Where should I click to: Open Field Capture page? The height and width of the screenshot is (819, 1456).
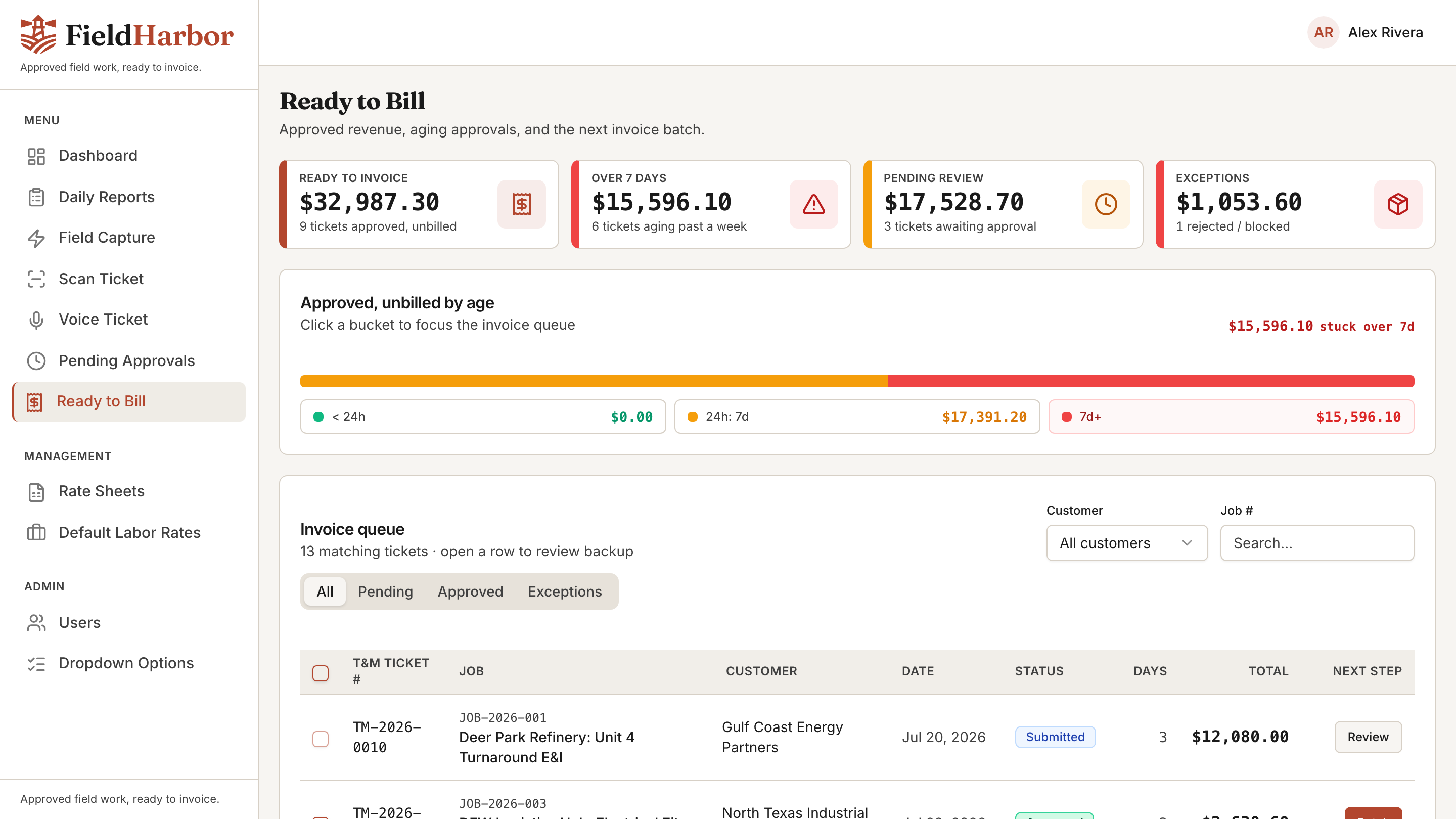click(129, 238)
